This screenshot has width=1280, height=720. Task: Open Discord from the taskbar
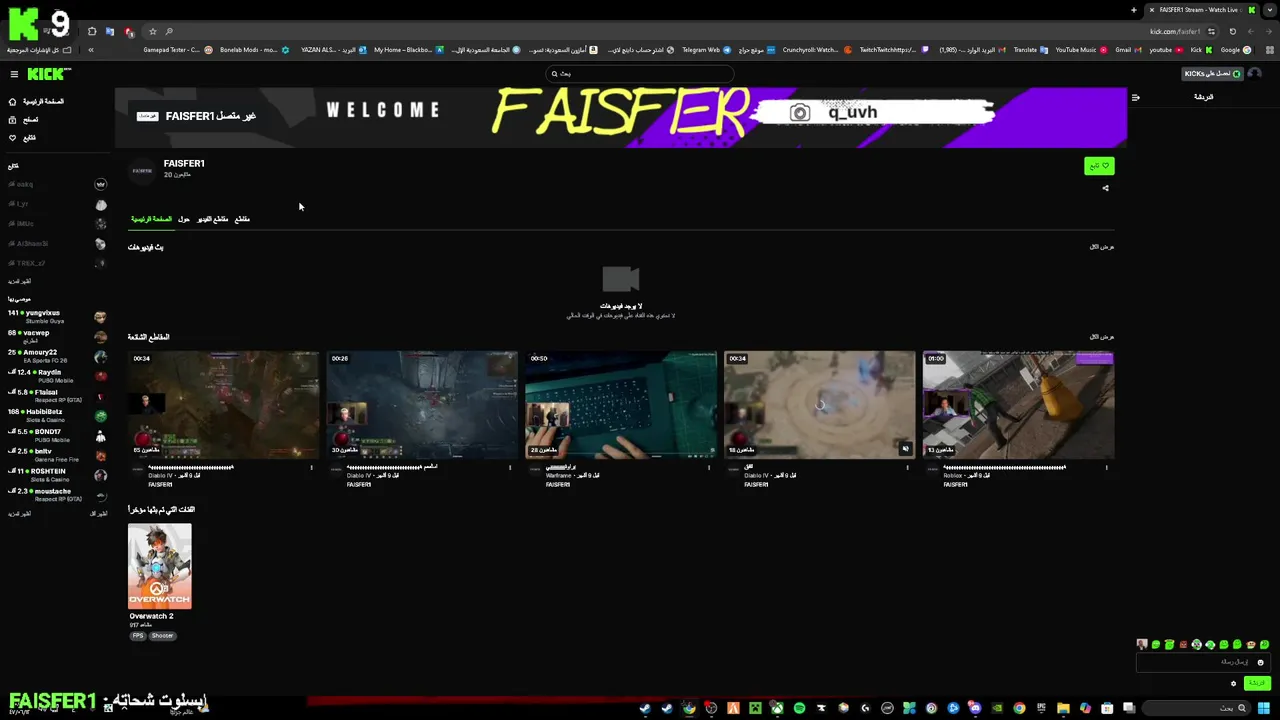[975, 708]
